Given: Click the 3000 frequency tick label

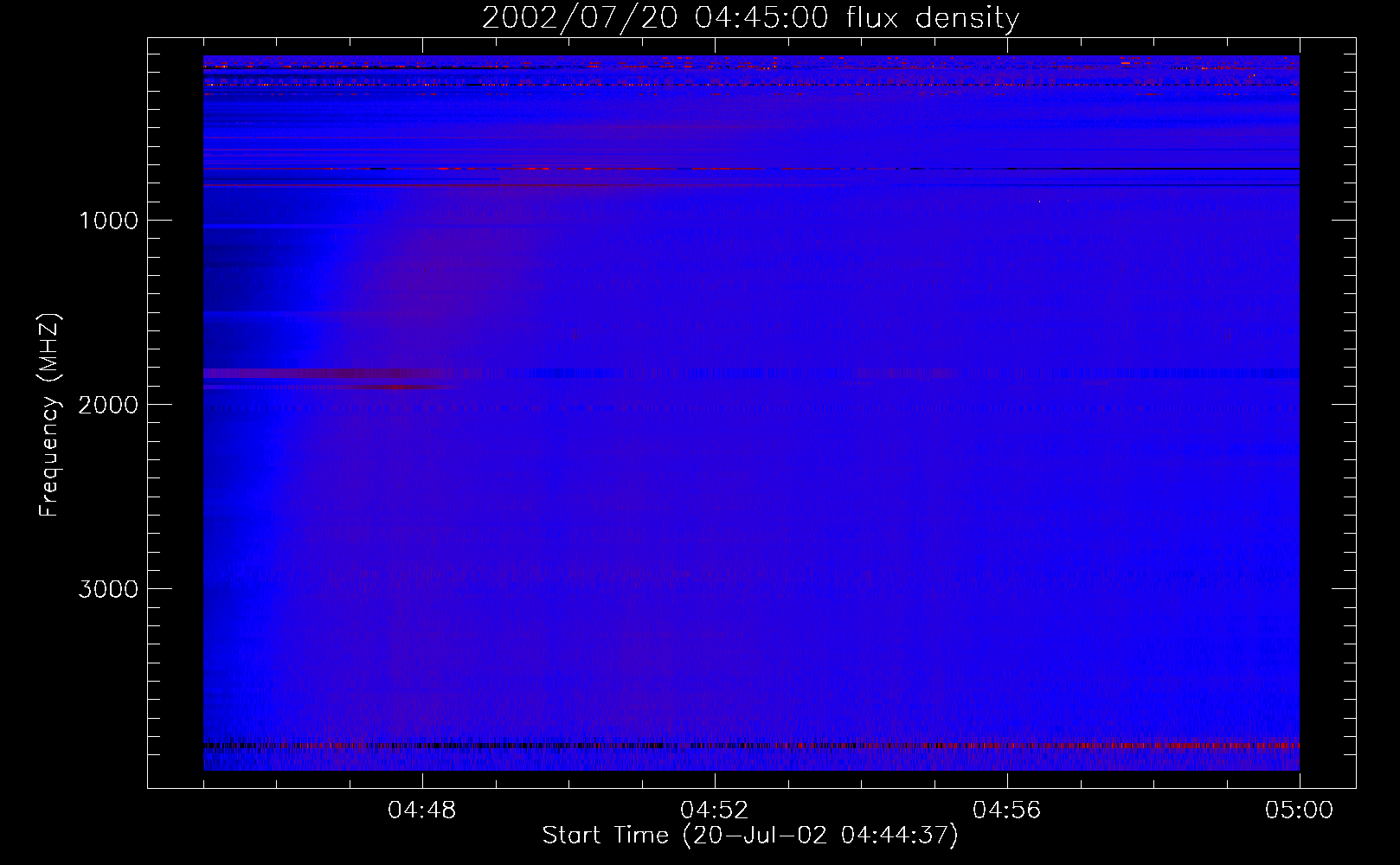Looking at the screenshot, I should click(x=108, y=589).
